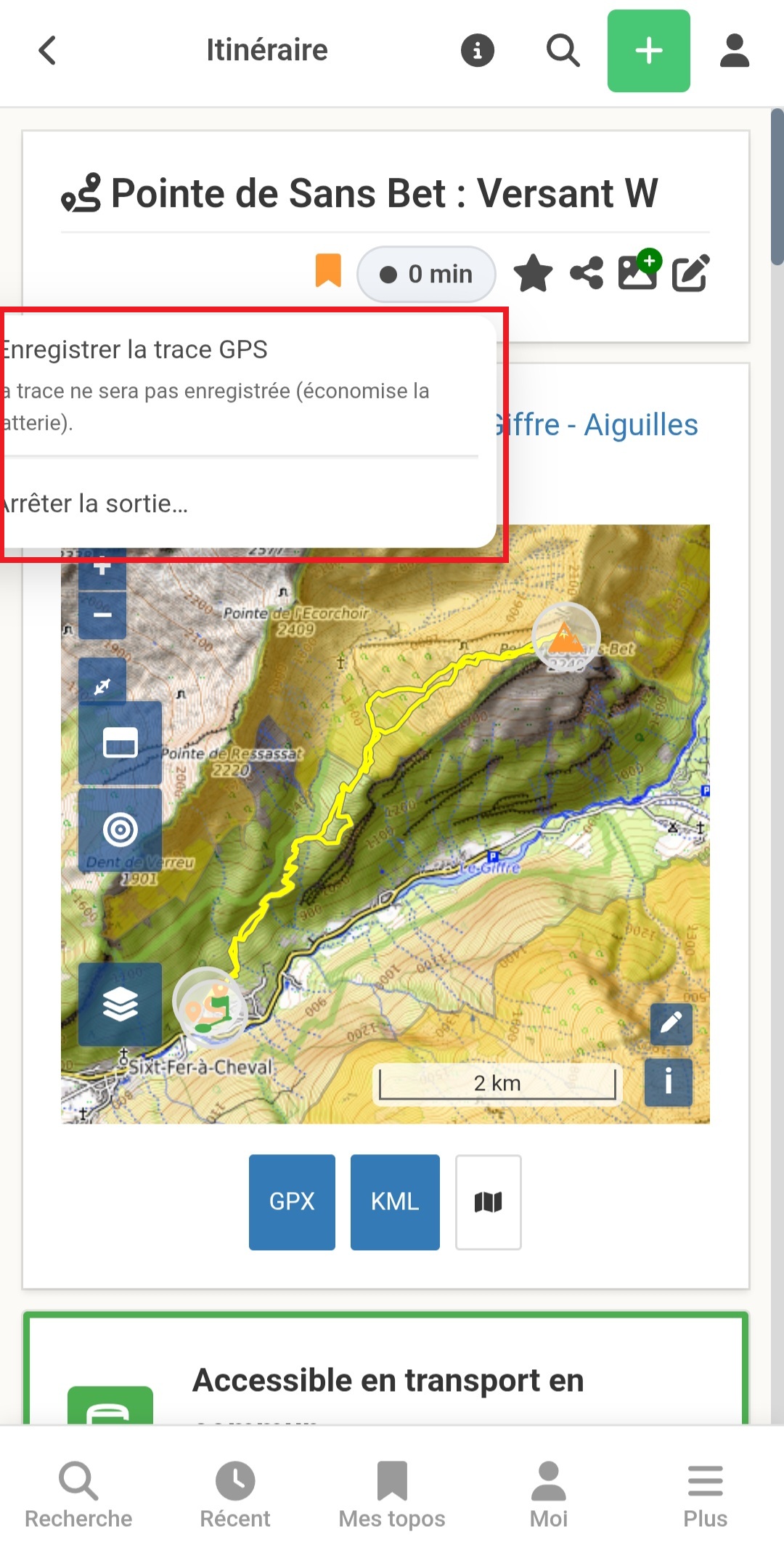The height and width of the screenshot is (1561, 784).
Task: Center map on my location target
Action: pos(120,830)
